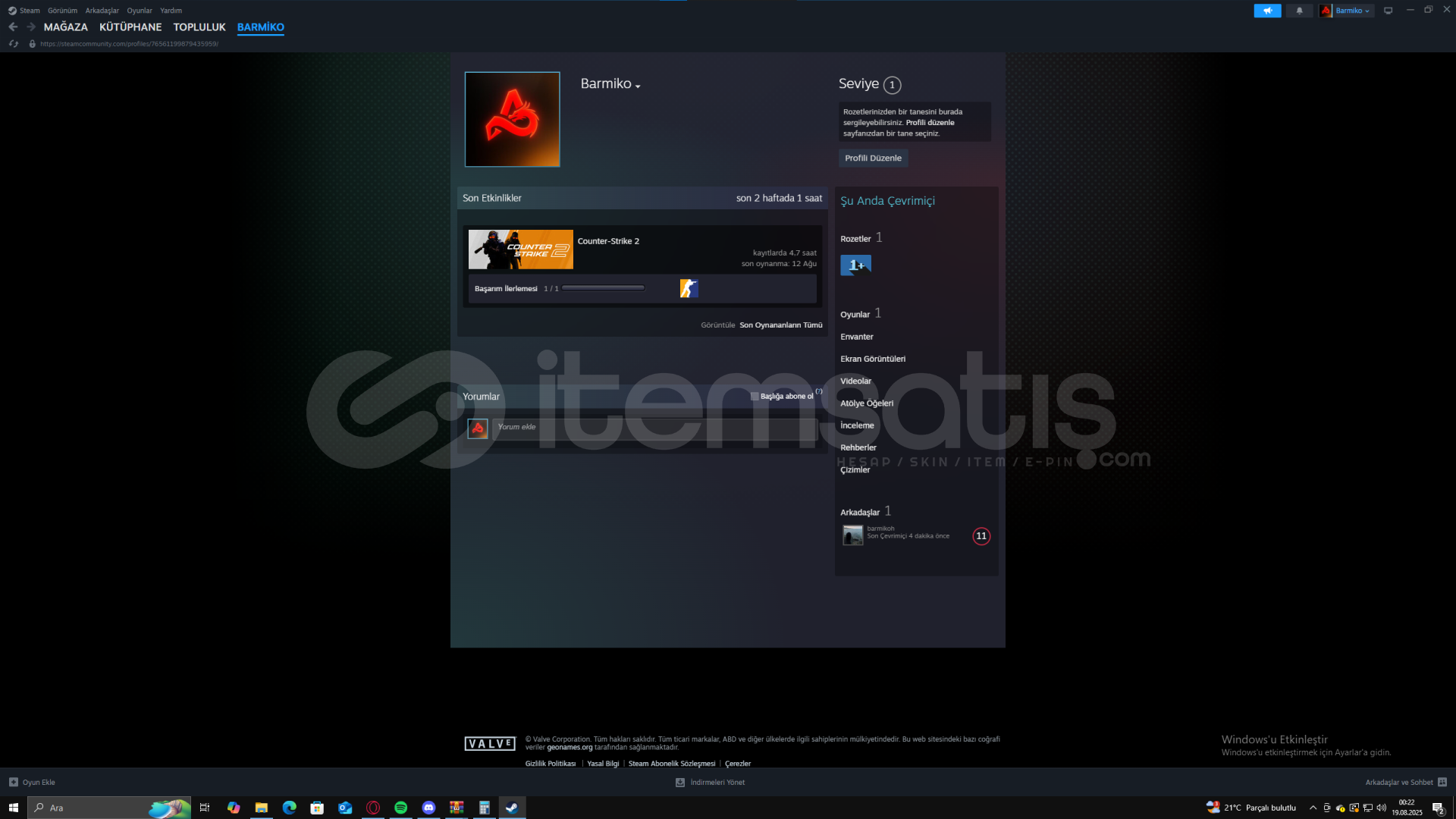Click the Barmiko profile avatar image
This screenshot has width=1456, height=819.
512,119
